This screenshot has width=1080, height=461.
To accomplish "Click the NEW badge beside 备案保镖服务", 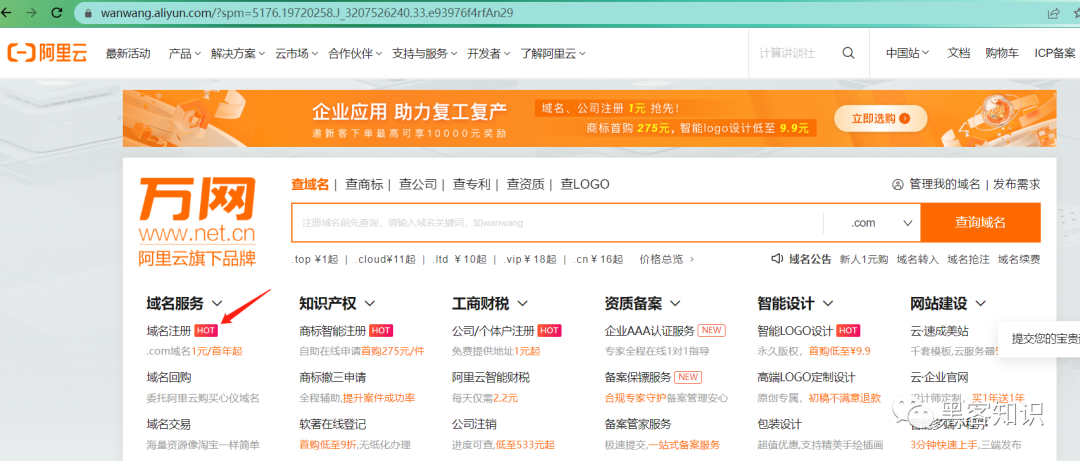I will point(688,377).
